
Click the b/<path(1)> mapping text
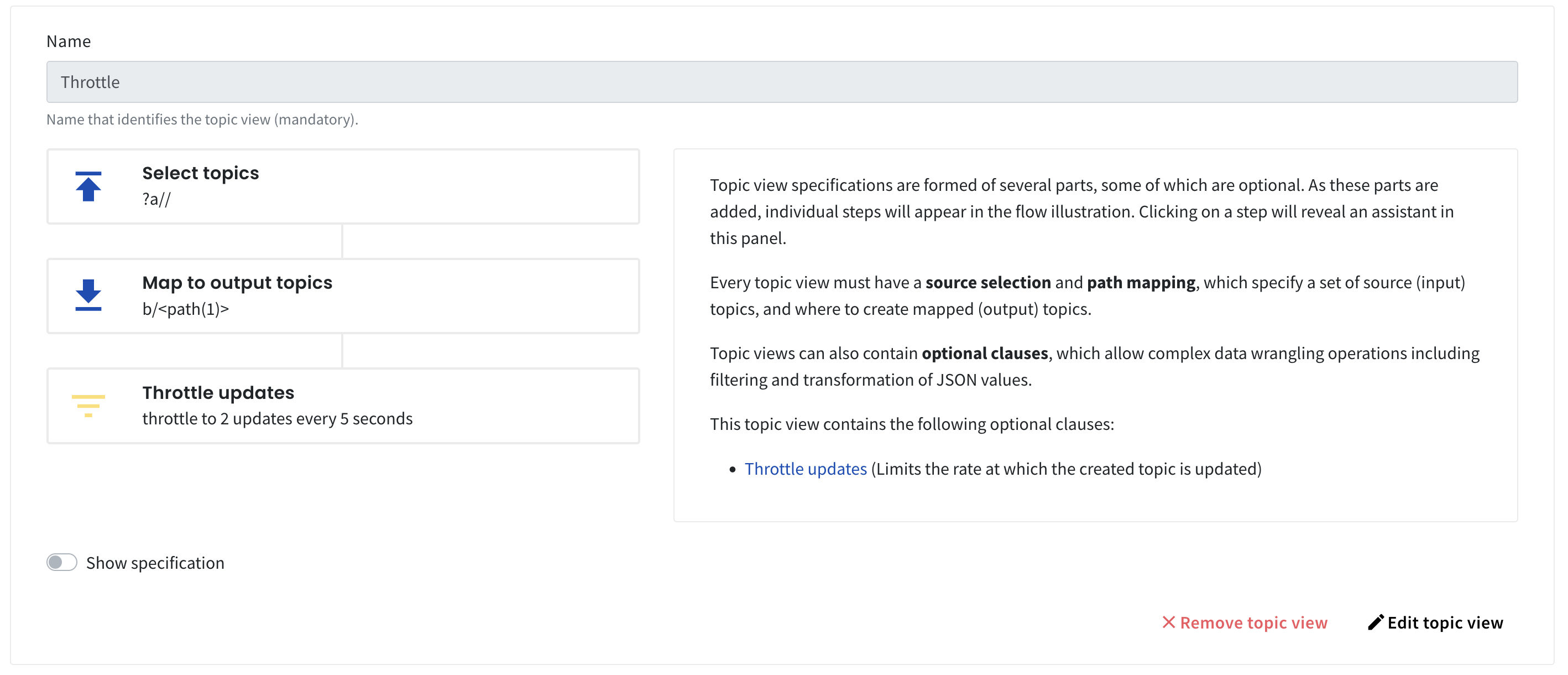pos(186,309)
